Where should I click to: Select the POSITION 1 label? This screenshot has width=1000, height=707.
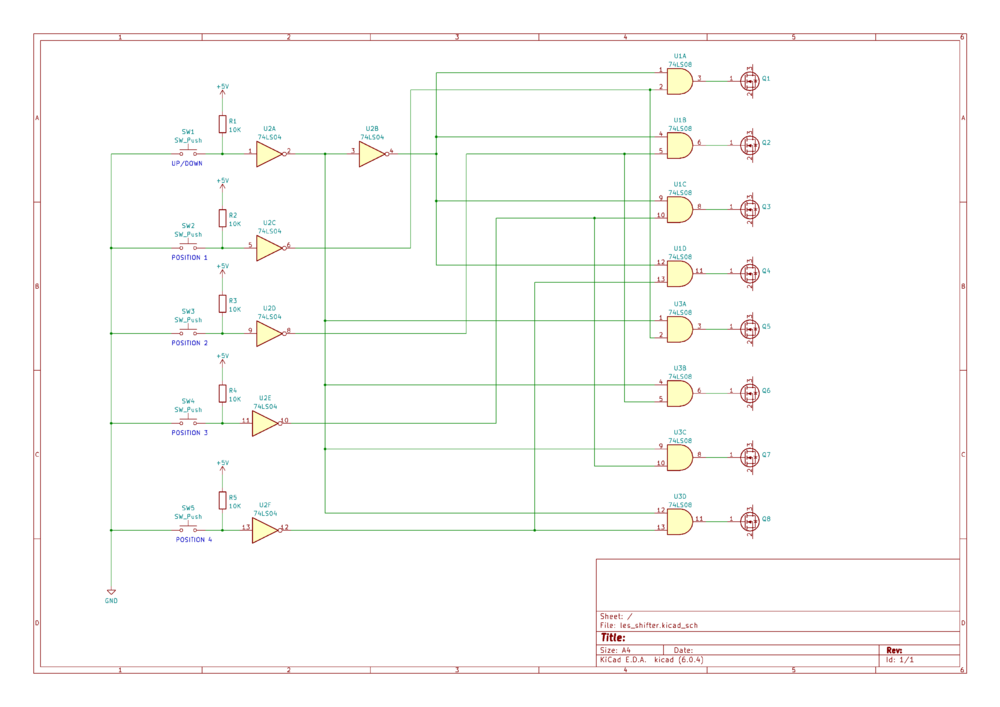tap(189, 258)
